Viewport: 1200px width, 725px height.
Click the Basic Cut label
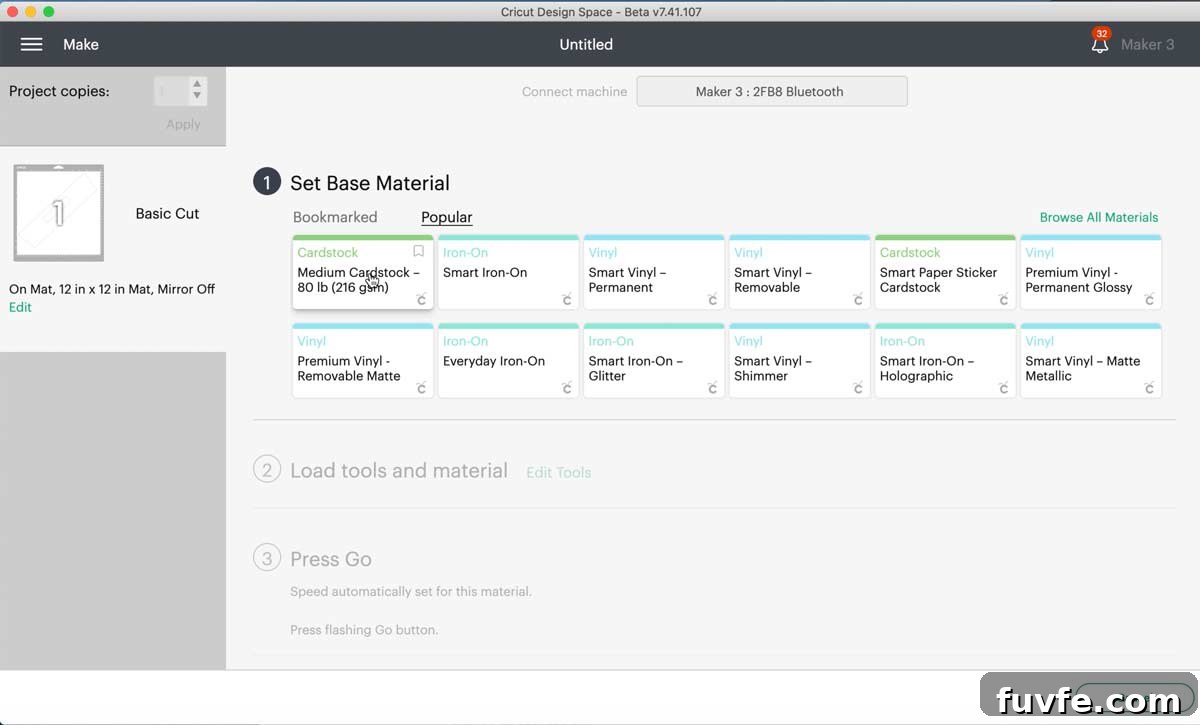(167, 213)
